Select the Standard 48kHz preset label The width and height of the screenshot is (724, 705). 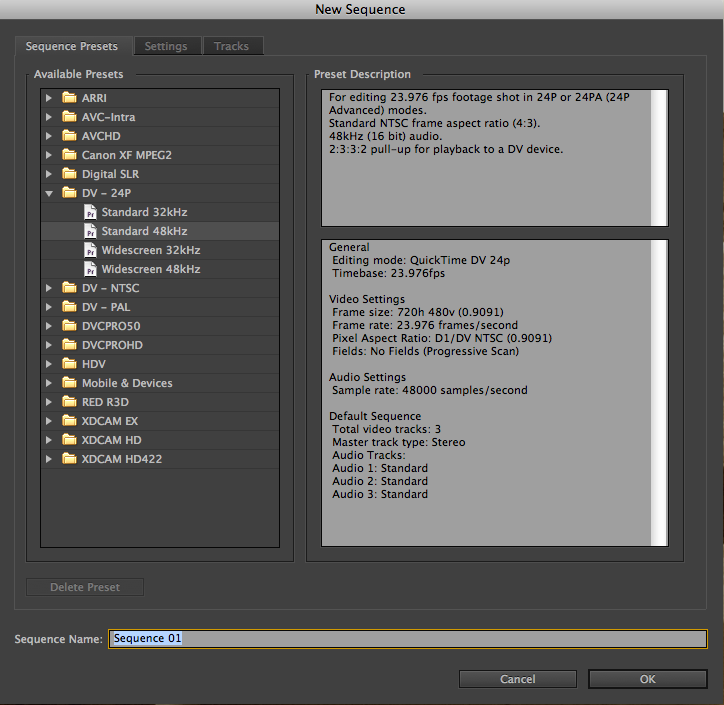[x=145, y=231]
